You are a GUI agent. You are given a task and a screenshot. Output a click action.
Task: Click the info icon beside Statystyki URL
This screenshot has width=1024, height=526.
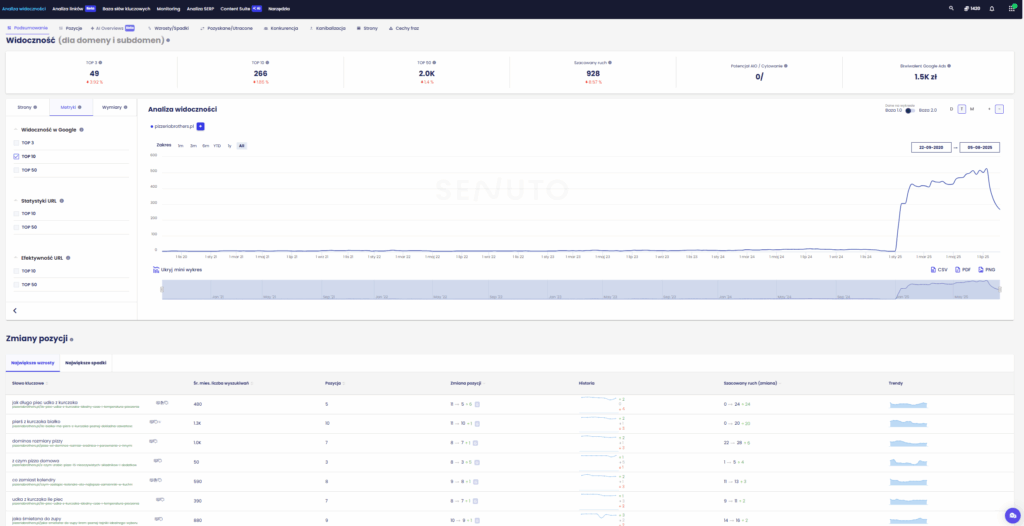[x=62, y=201]
